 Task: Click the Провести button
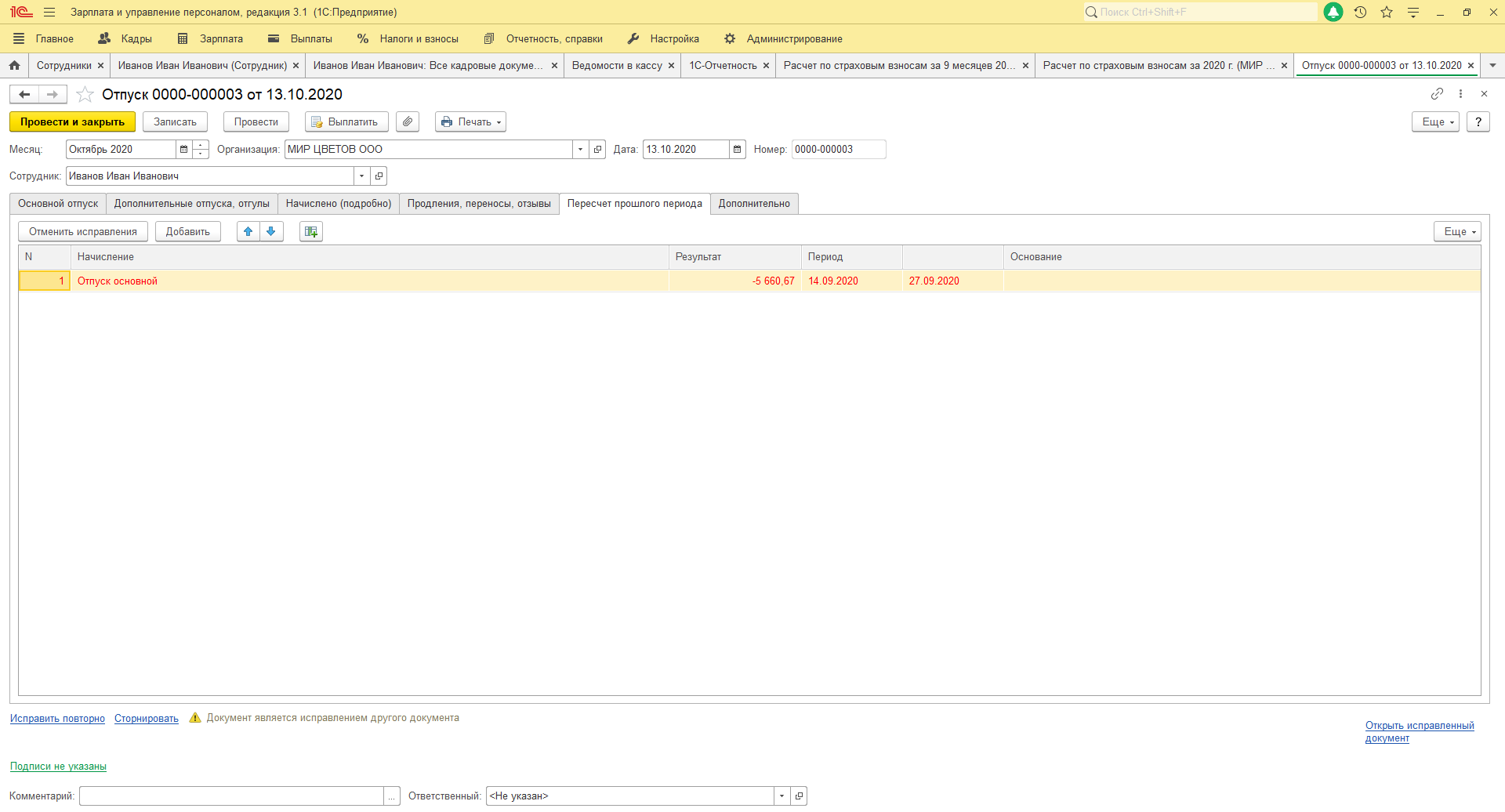click(x=256, y=121)
